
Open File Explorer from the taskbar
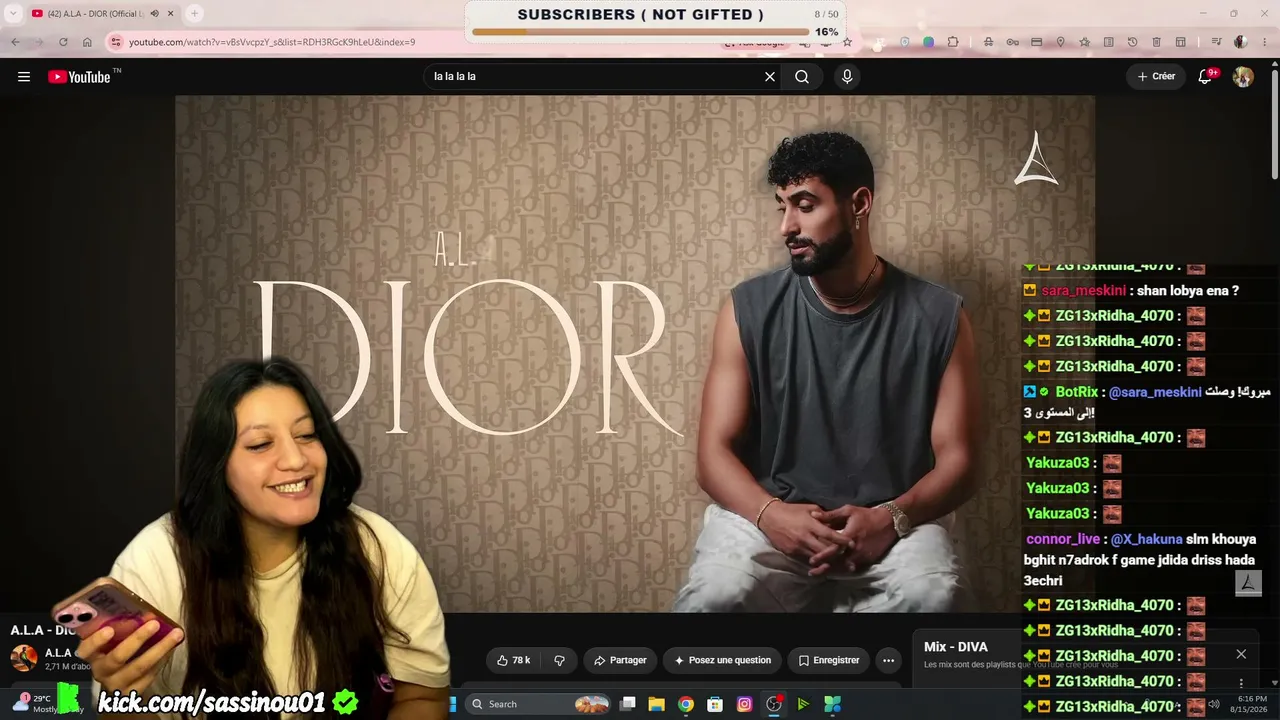(657, 704)
